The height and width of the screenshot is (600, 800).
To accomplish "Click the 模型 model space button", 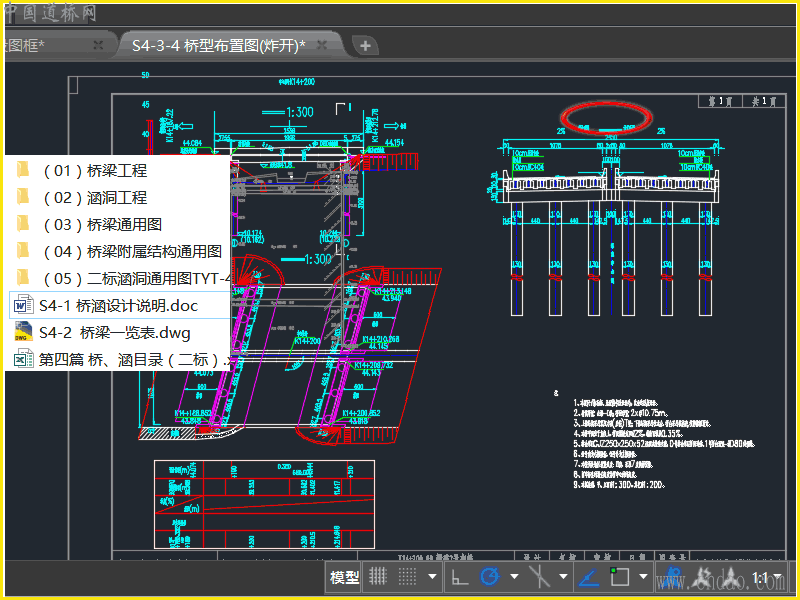I will click(344, 577).
